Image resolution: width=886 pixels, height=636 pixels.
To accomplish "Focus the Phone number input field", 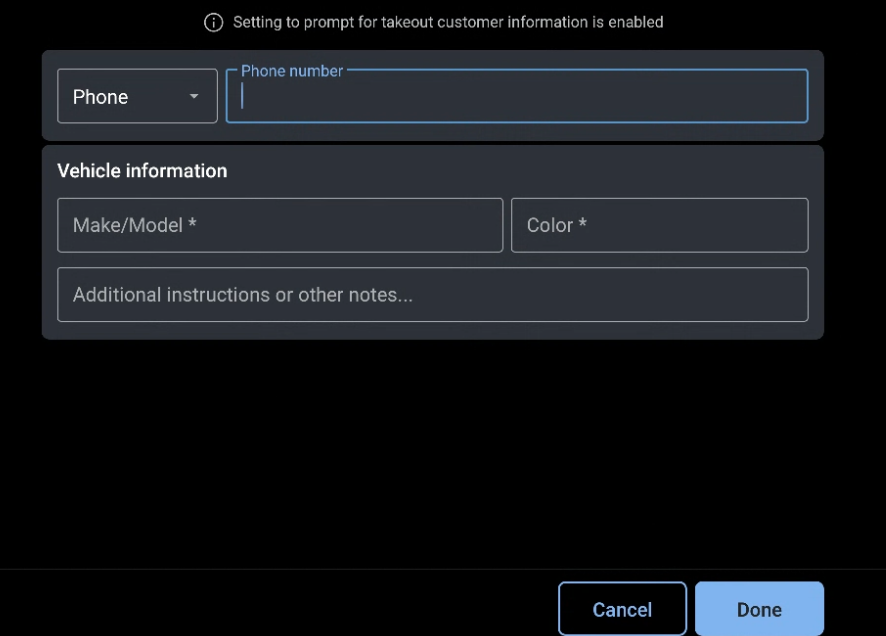I will tap(516, 97).
